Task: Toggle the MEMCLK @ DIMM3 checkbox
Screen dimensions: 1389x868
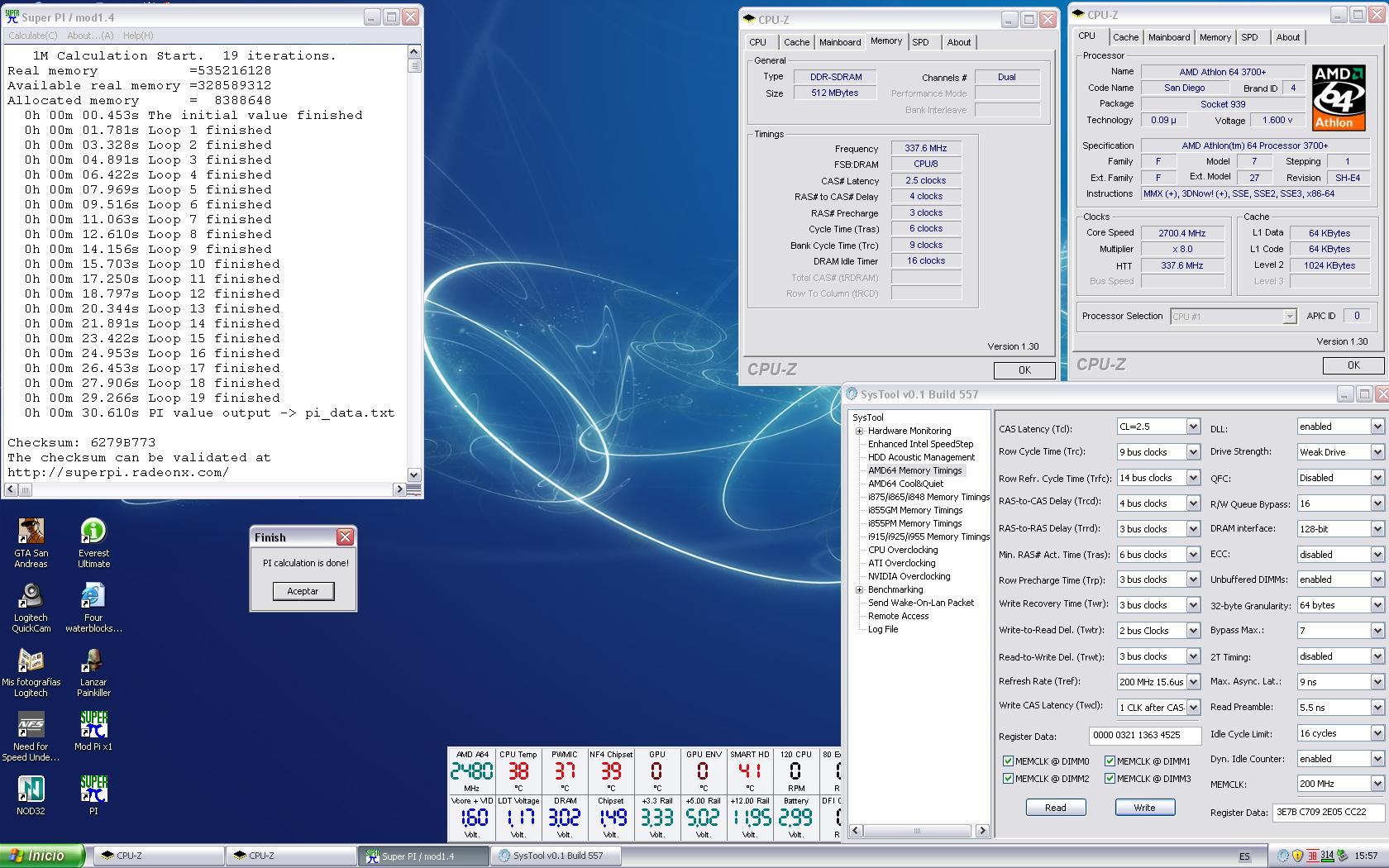Action: tap(1110, 779)
